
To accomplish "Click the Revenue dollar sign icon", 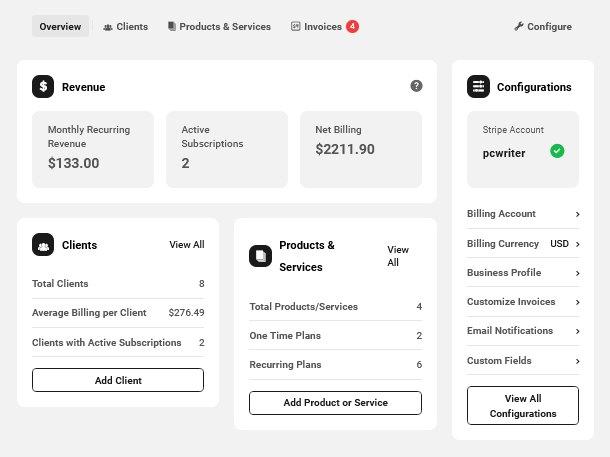I will [43, 86].
